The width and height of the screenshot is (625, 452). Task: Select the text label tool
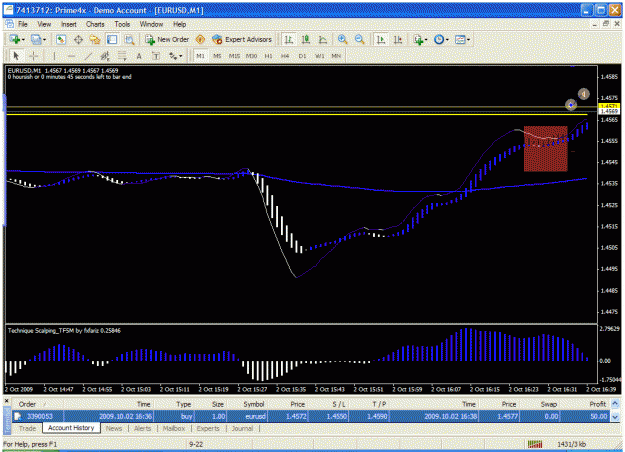156,56
